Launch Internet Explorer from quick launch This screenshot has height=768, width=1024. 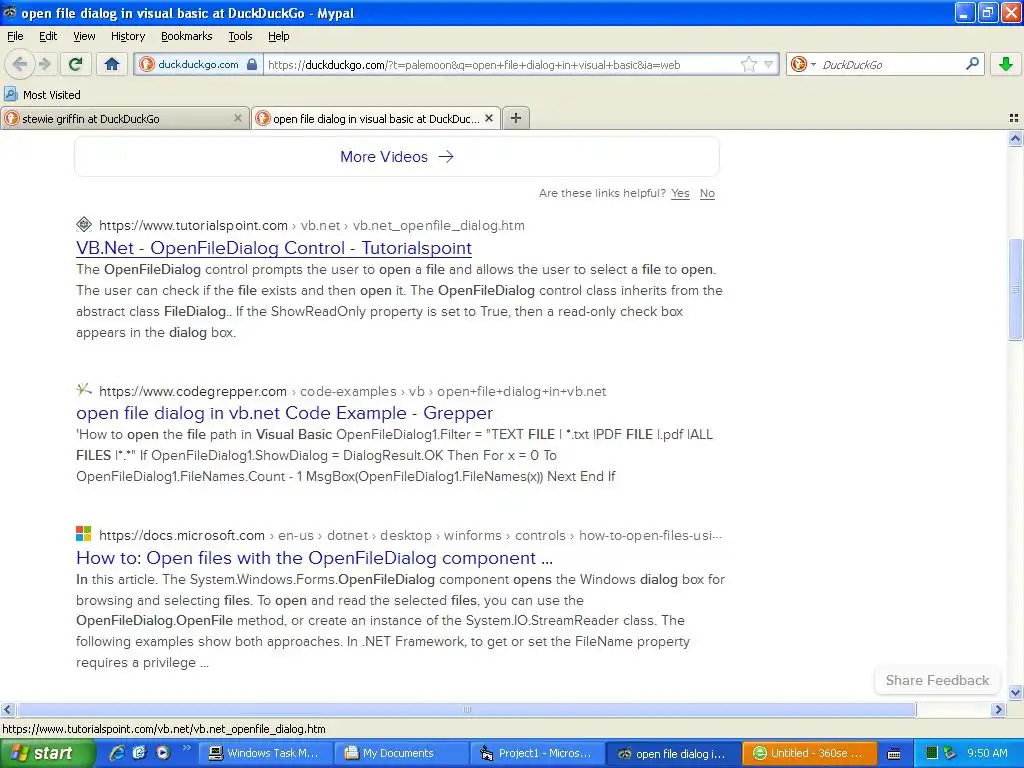pyautogui.click(x=117, y=753)
